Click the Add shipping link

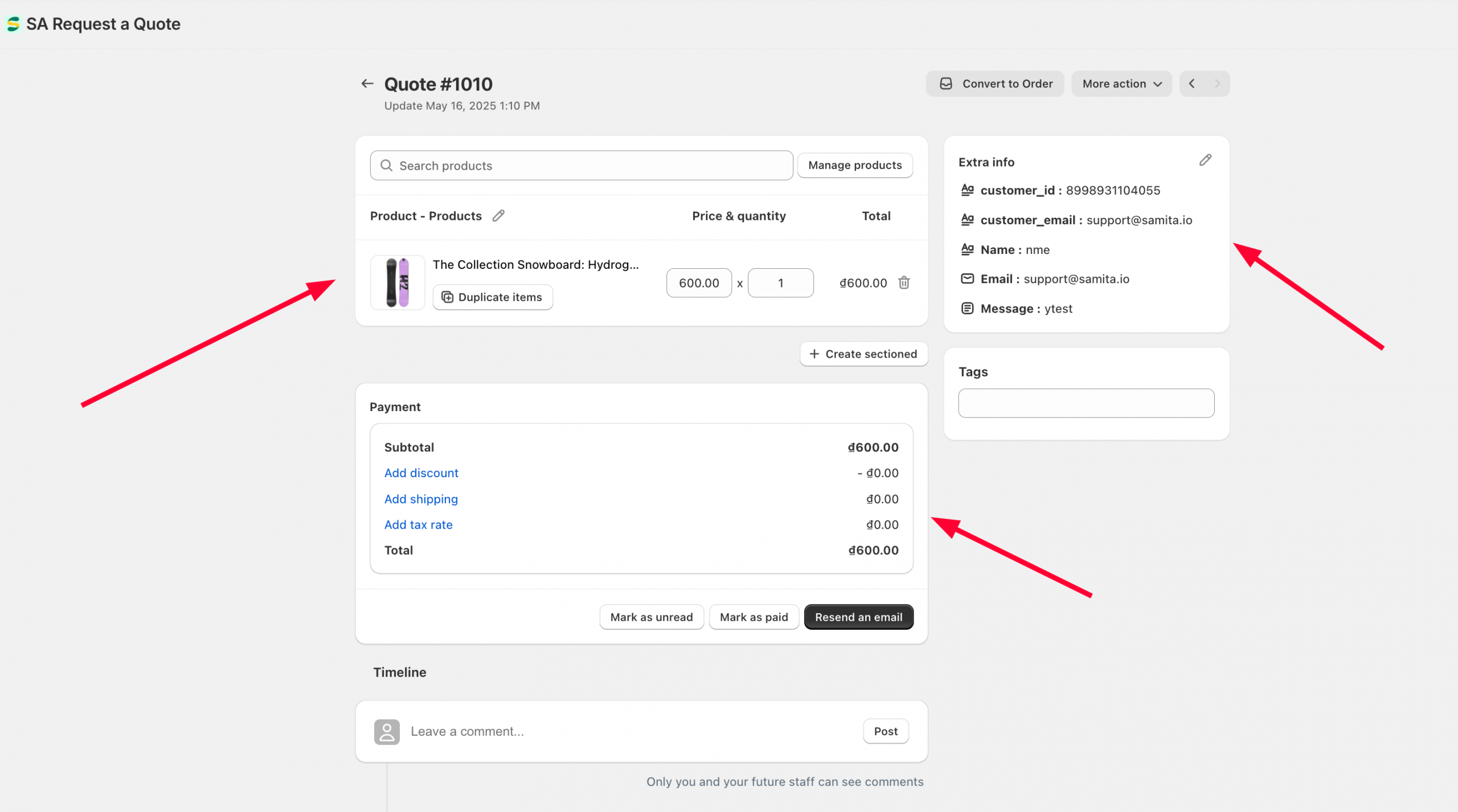[x=421, y=499]
